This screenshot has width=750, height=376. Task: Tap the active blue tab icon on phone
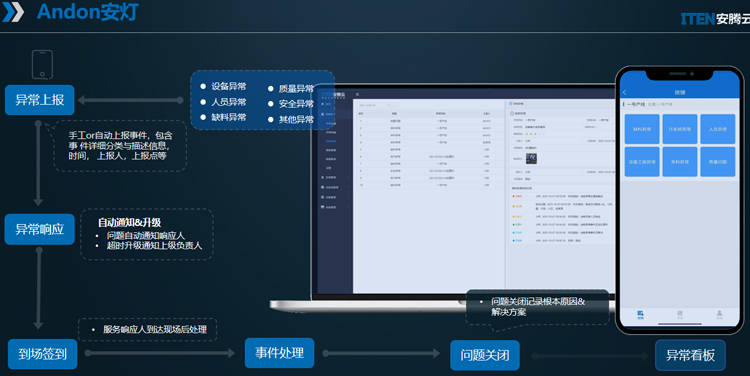tap(640, 314)
